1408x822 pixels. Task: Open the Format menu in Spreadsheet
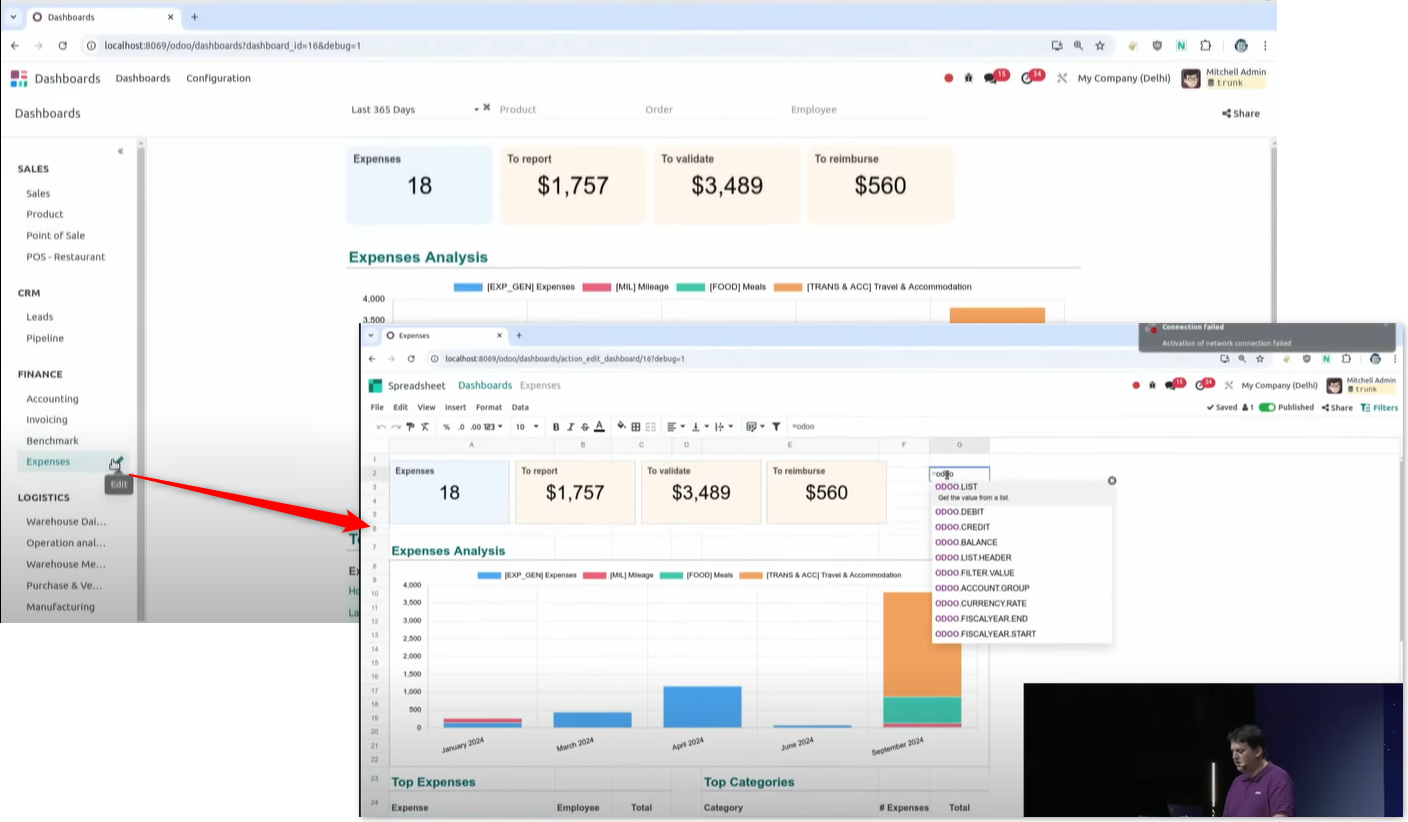(489, 408)
